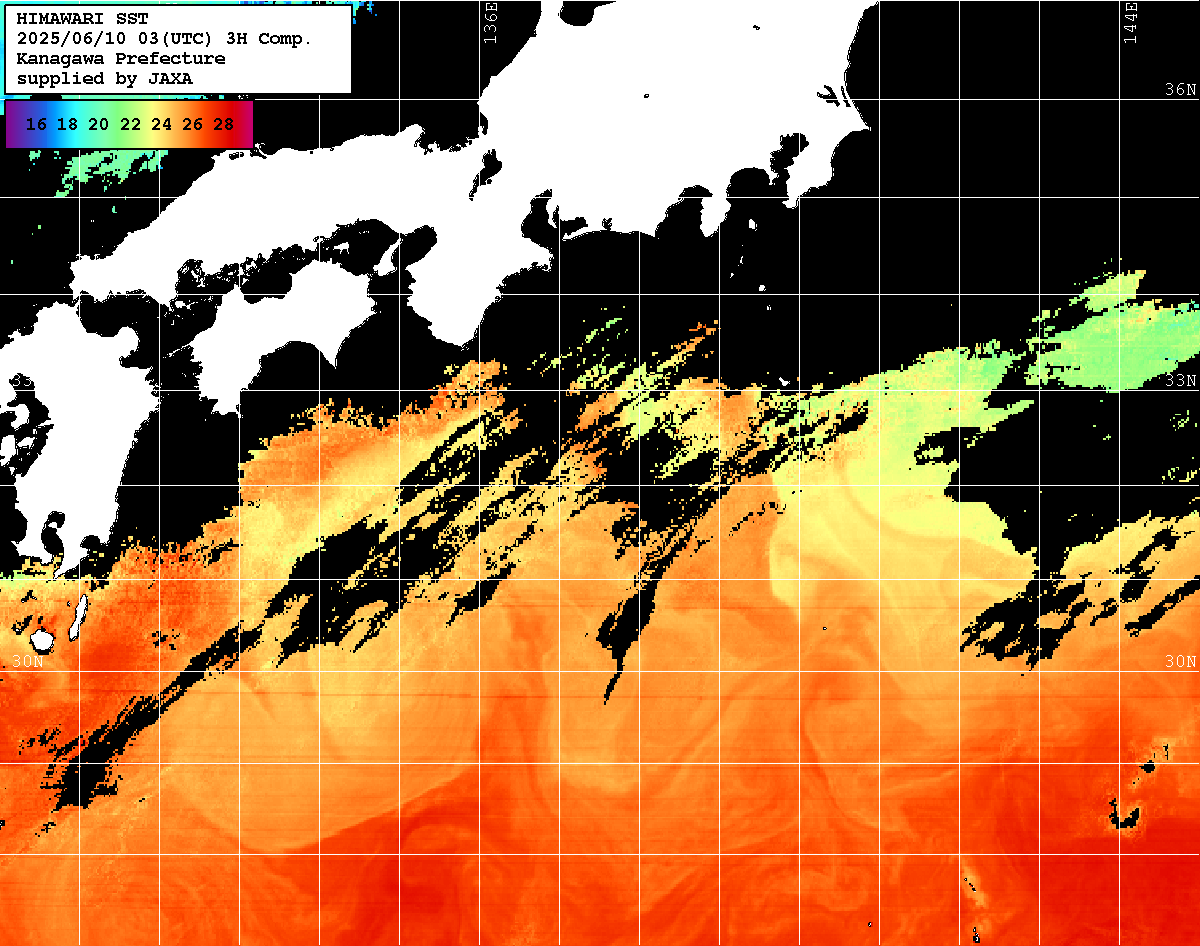Click the Kanagawa Prefecture label
The image size is (1200, 946).
[121, 59]
